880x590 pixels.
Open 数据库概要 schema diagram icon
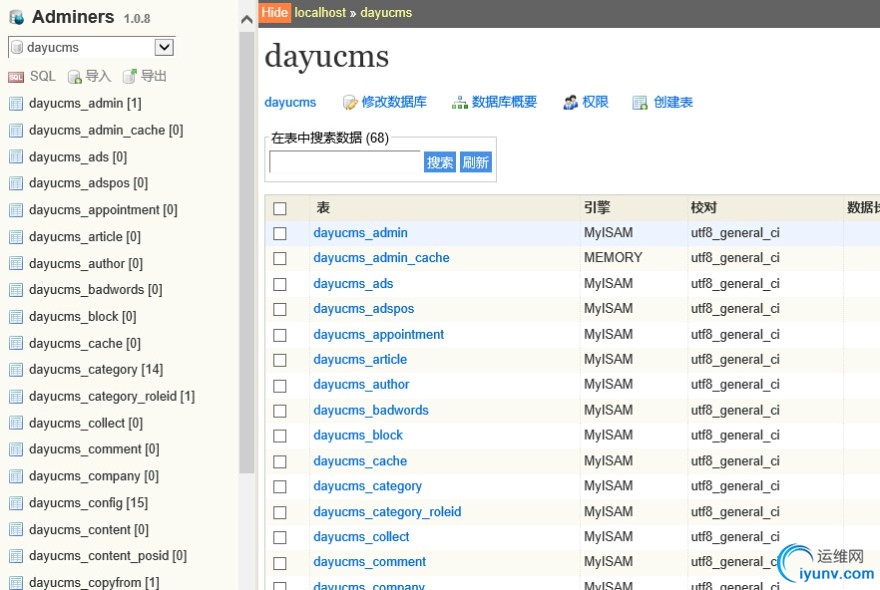tap(460, 103)
